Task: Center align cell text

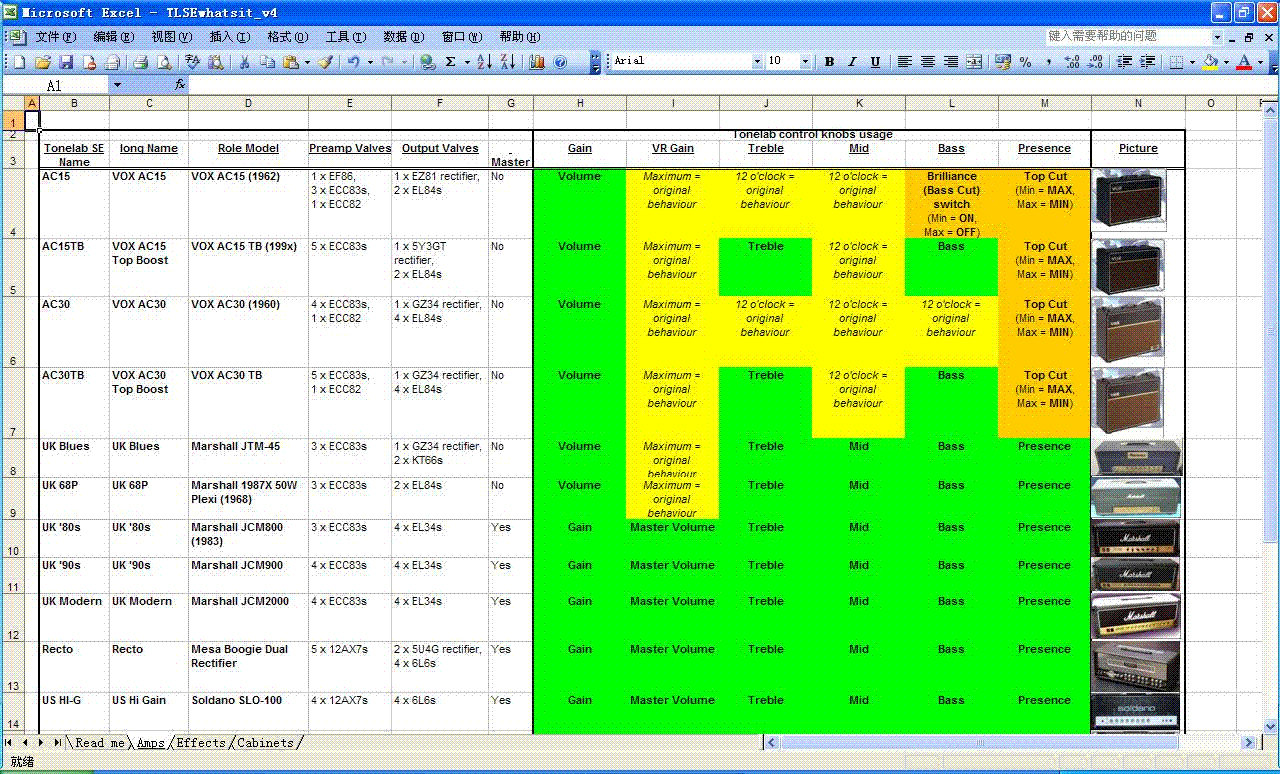Action: point(928,62)
